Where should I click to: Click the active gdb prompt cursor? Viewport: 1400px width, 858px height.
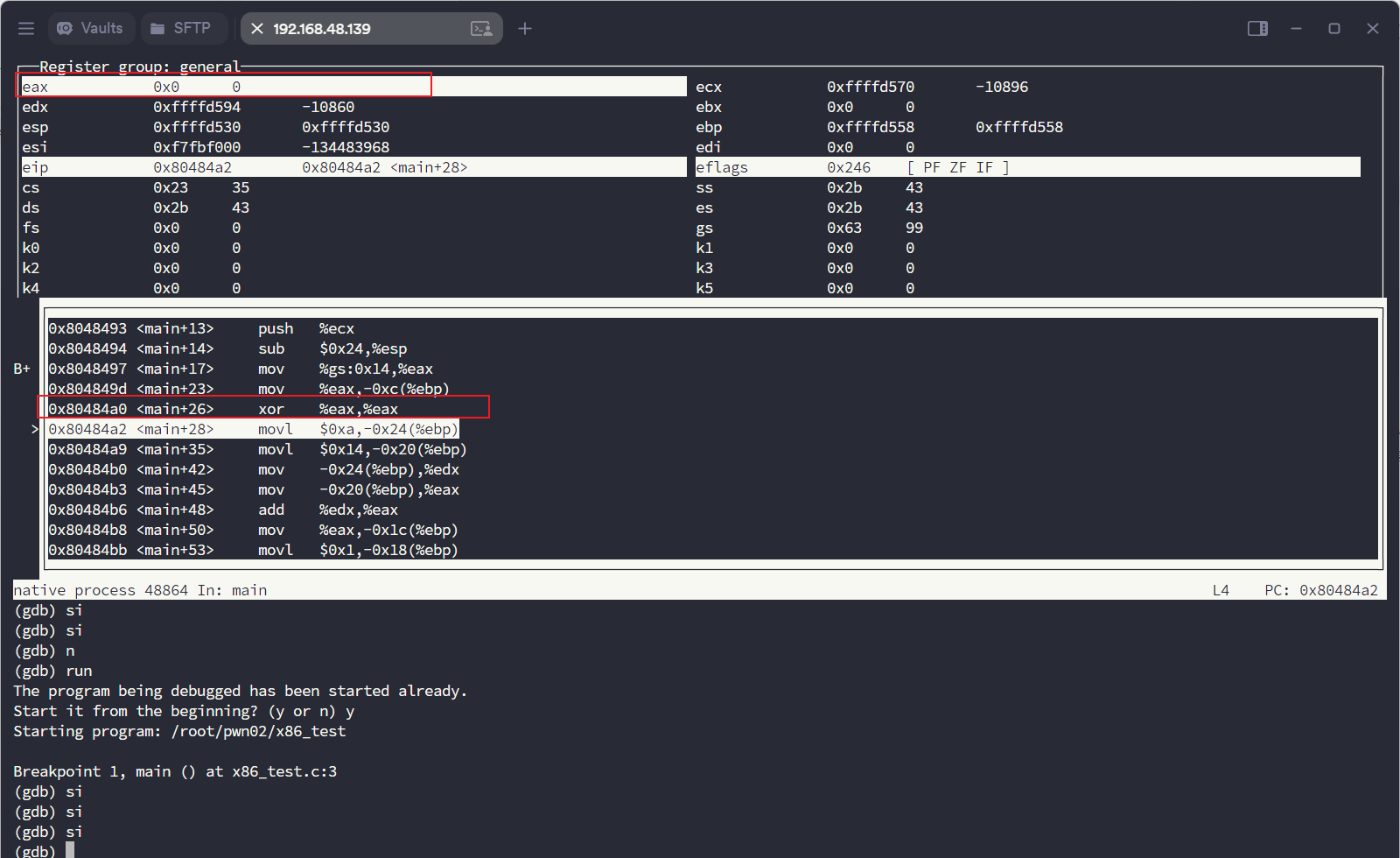[70, 851]
